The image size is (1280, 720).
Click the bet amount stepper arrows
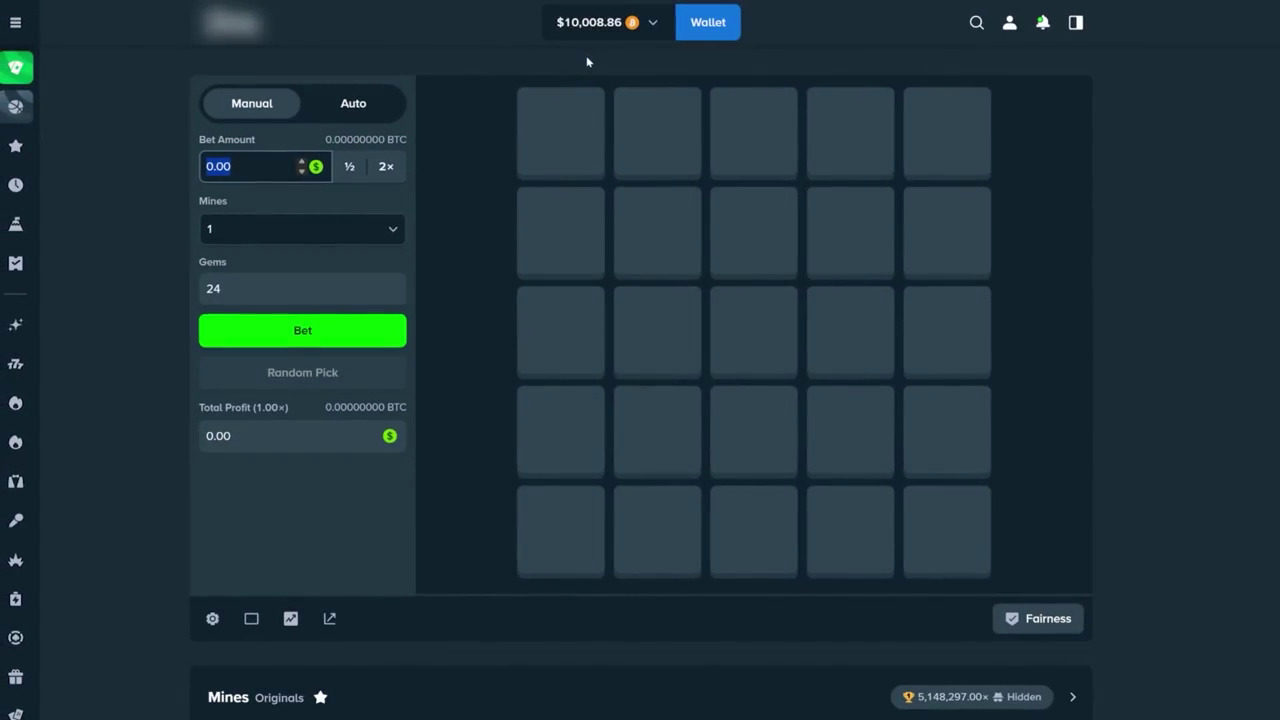[x=301, y=167]
